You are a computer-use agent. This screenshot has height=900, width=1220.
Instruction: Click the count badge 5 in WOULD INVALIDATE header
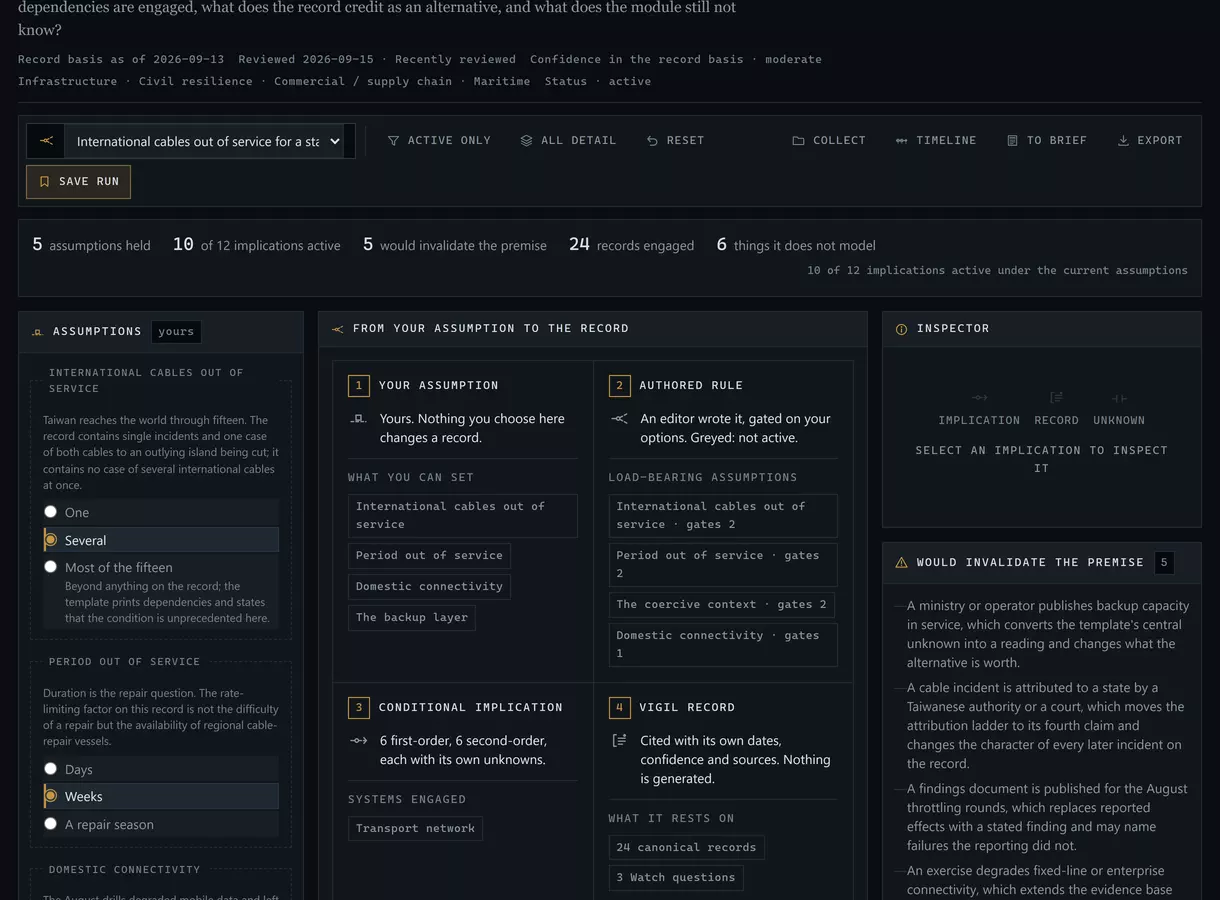(x=1164, y=563)
